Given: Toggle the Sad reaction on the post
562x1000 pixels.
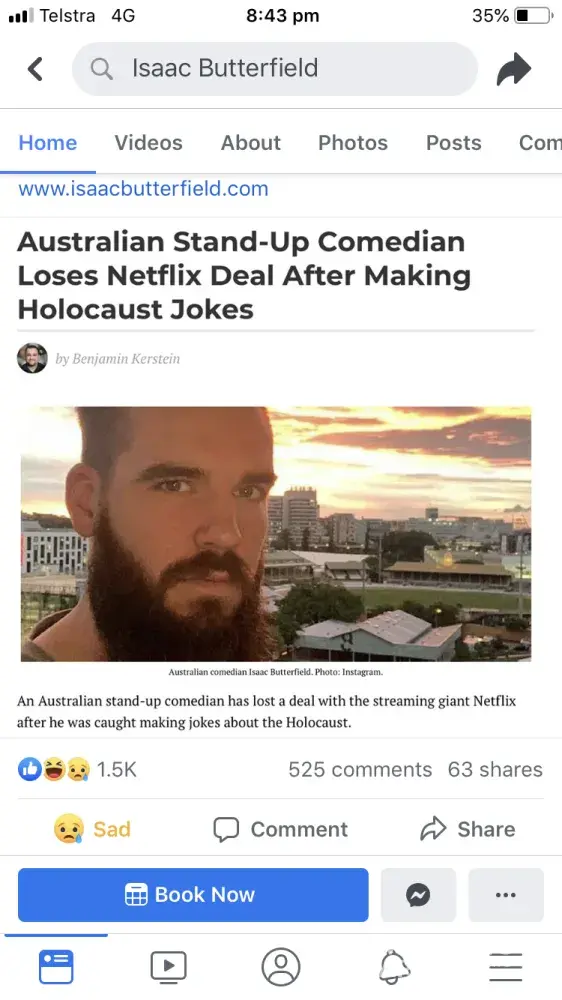Looking at the screenshot, I should click(92, 829).
